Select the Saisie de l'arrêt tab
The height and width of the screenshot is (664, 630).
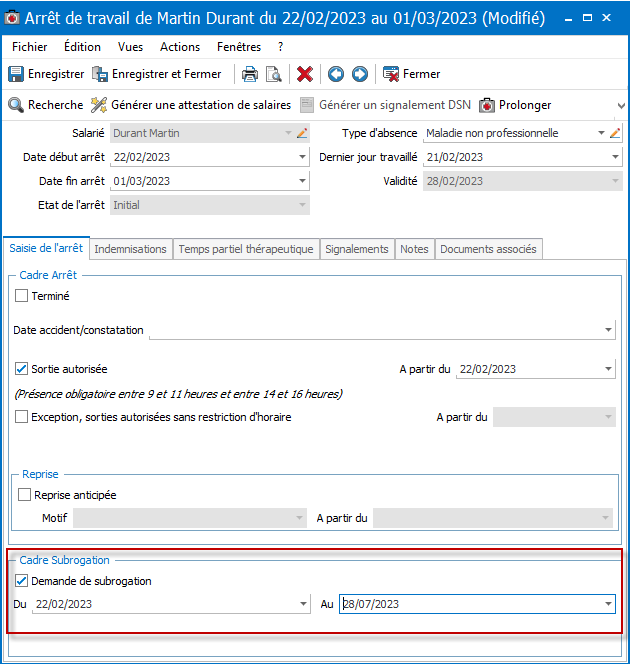(46, 248)
